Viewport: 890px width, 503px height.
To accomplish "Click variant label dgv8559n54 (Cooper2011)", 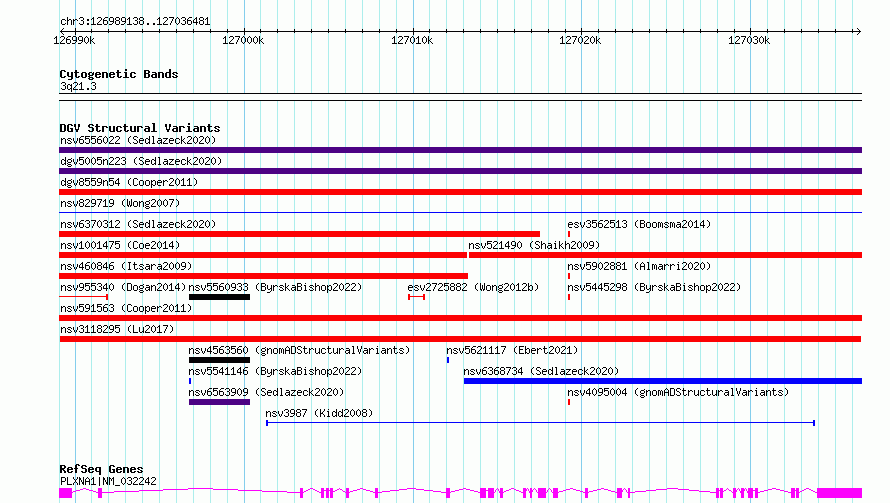I will point(129,182).
